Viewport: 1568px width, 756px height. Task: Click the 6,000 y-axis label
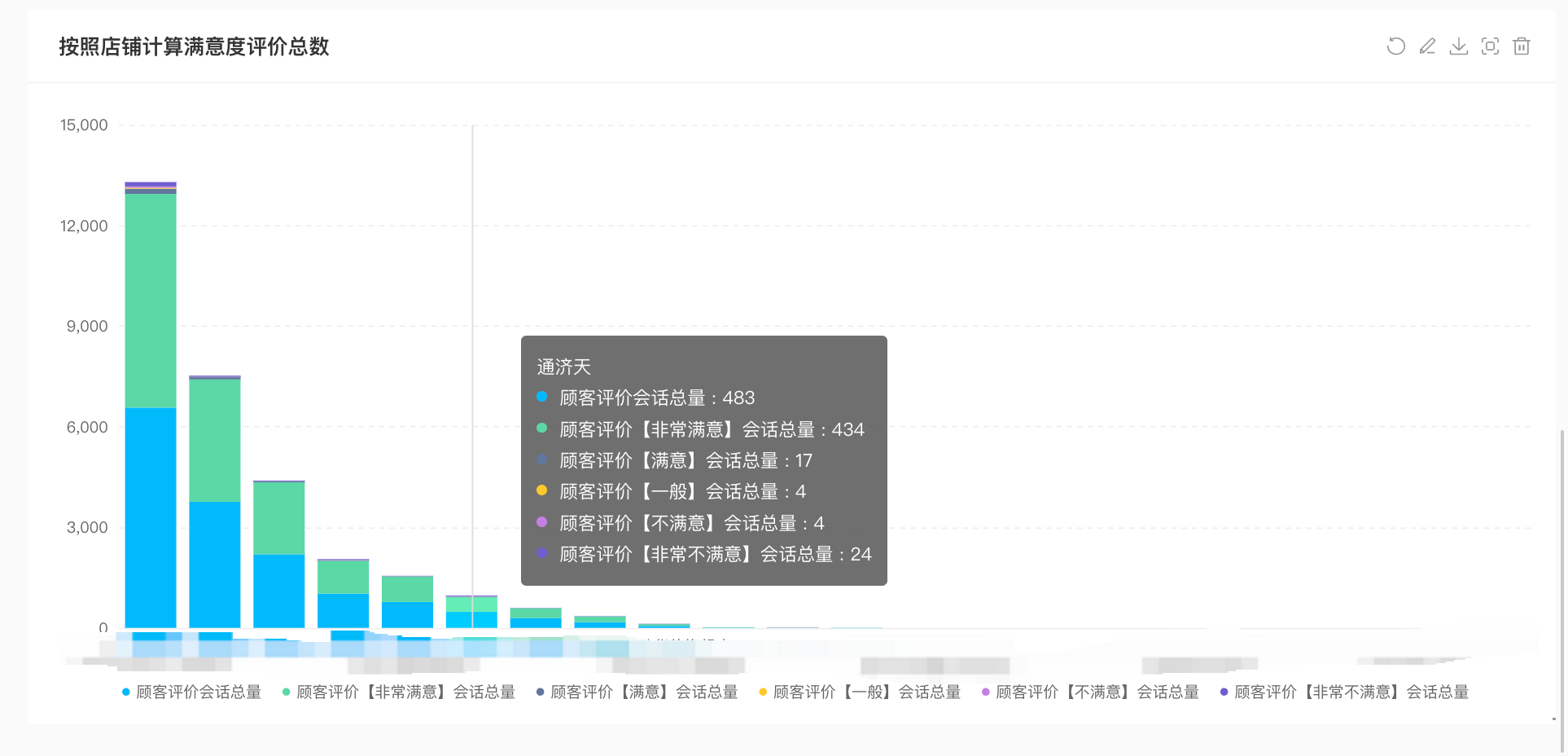pos(87,428)
